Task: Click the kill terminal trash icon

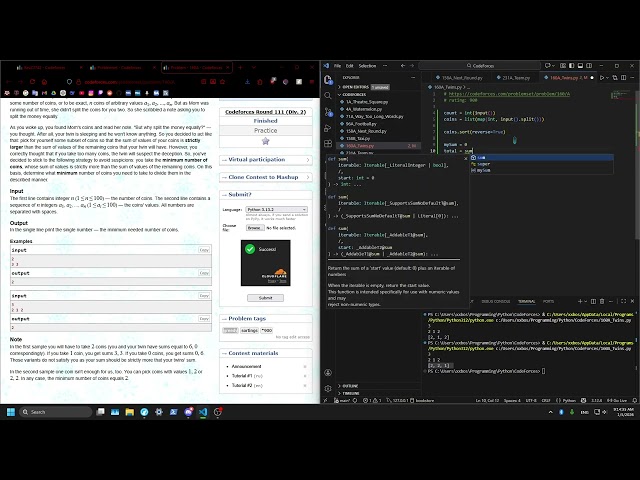Action: (x=602, y=301)
